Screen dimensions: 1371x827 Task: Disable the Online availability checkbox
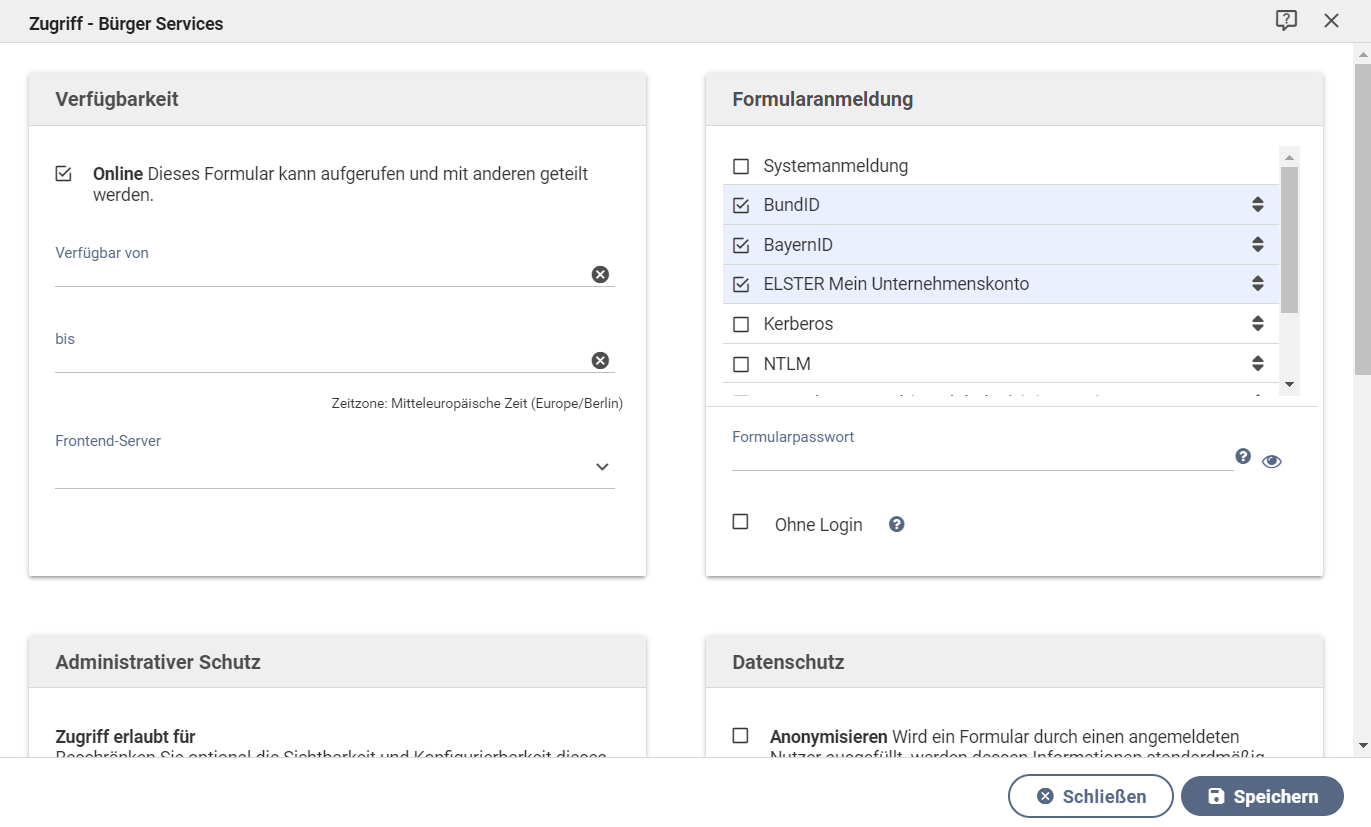63,172
